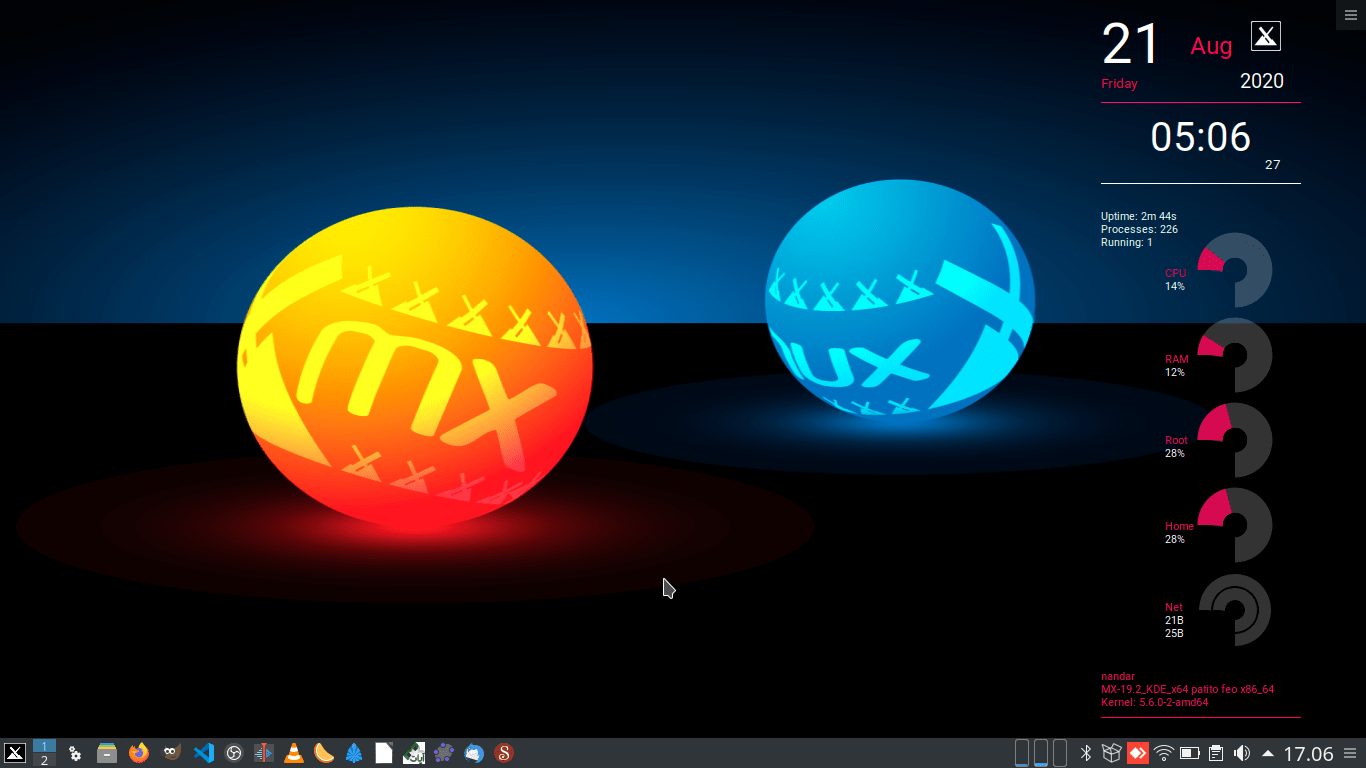Open the package updater box tray icon
This screenshot has width=1366, height=768.
click(1111, 753)
